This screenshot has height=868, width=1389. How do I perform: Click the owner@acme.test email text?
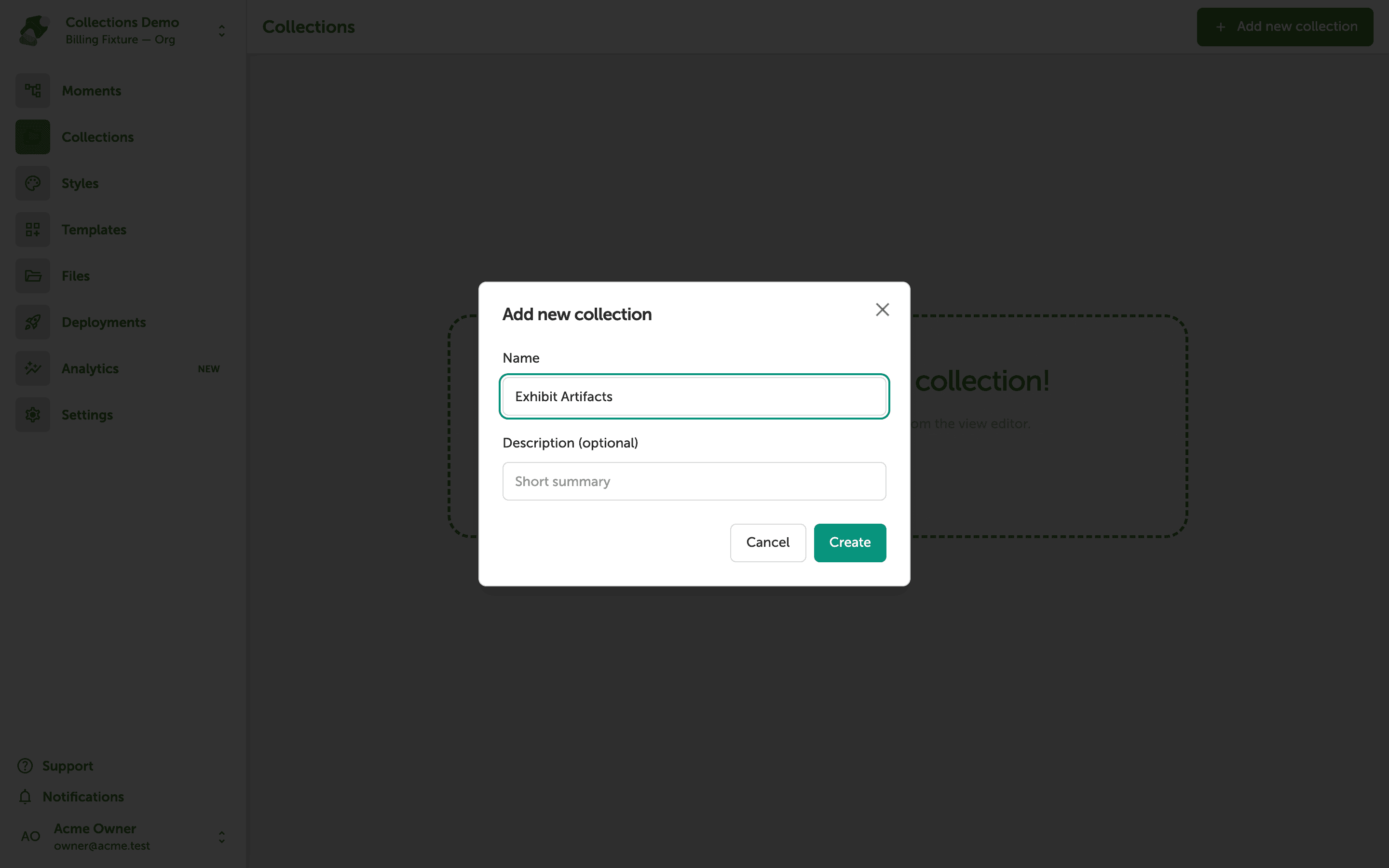[x=102, y=846]
